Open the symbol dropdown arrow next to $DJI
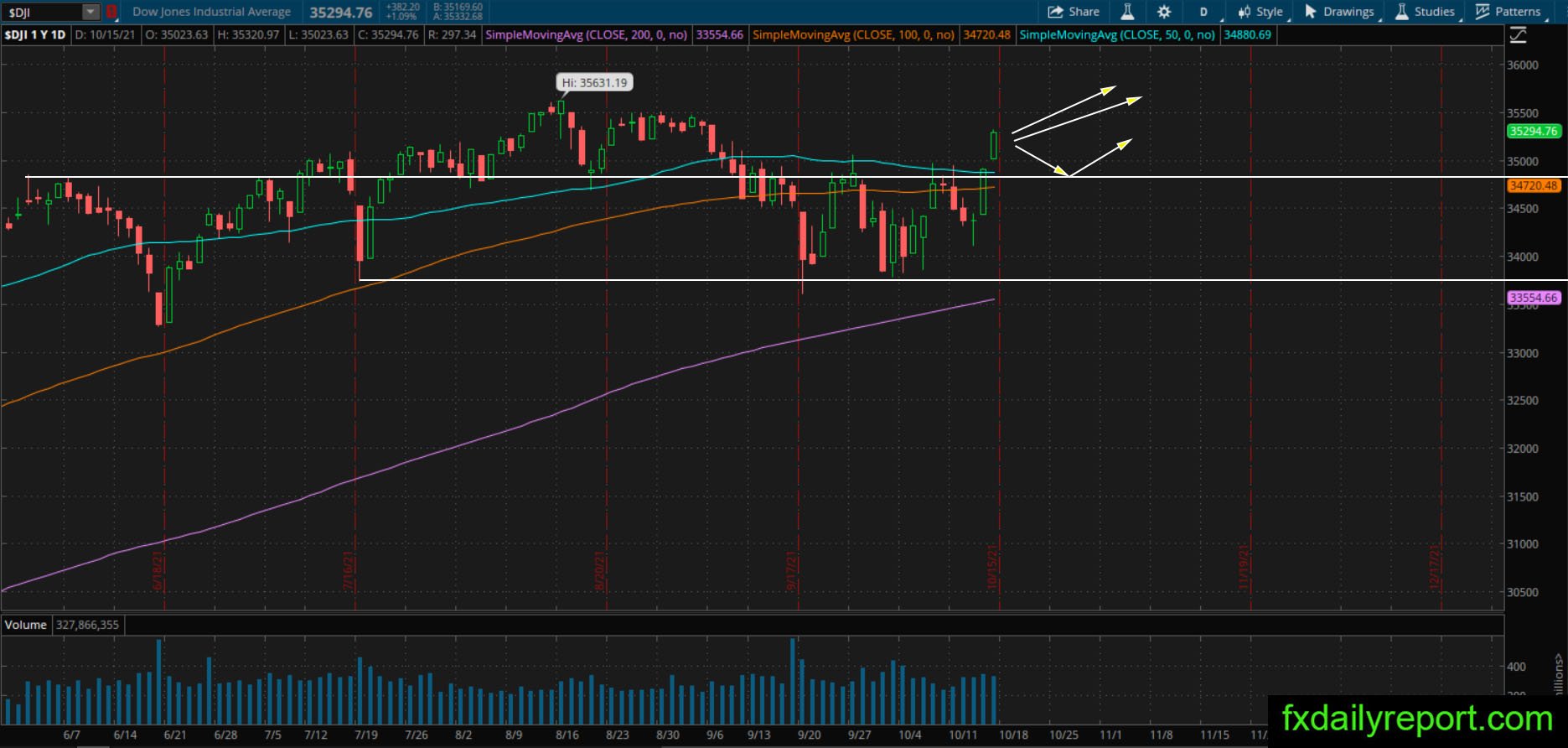The width and height of the screenshot is (1568, 748). 91,12
